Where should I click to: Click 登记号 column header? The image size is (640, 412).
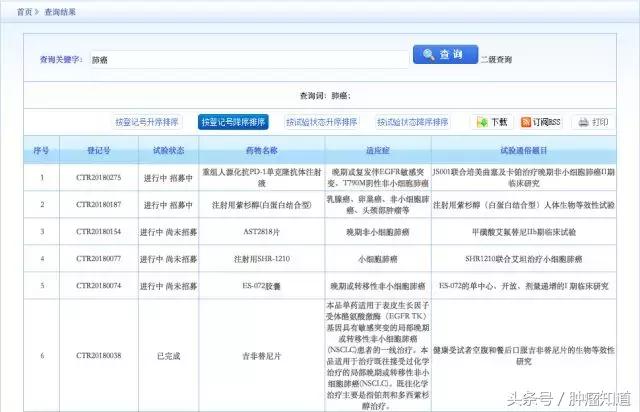99,150
